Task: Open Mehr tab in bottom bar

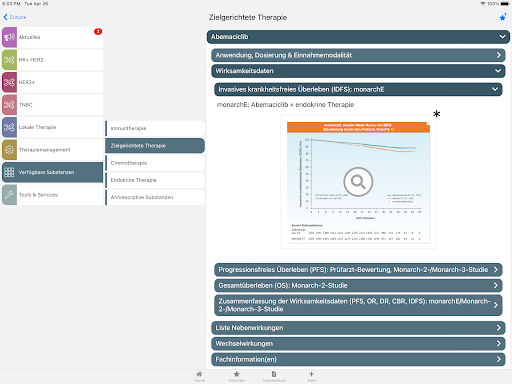Action: click(x=312, y=376)
